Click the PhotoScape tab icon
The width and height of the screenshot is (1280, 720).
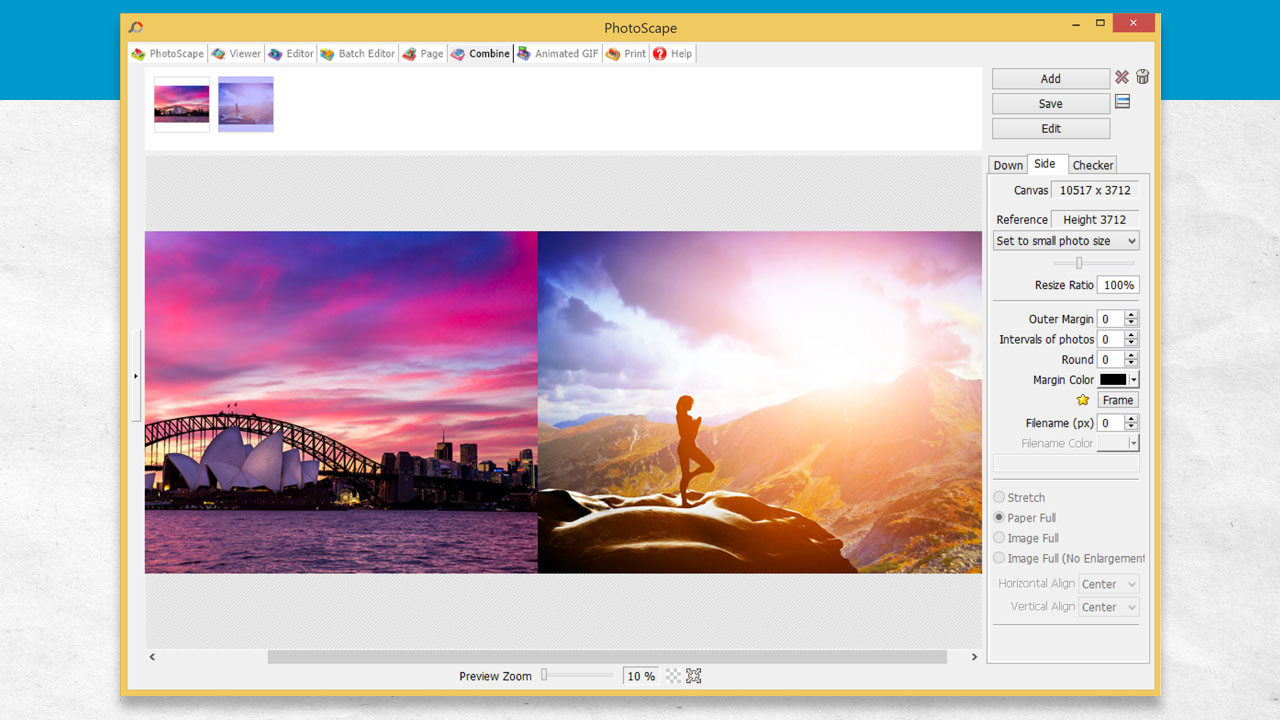pos(139,54)
